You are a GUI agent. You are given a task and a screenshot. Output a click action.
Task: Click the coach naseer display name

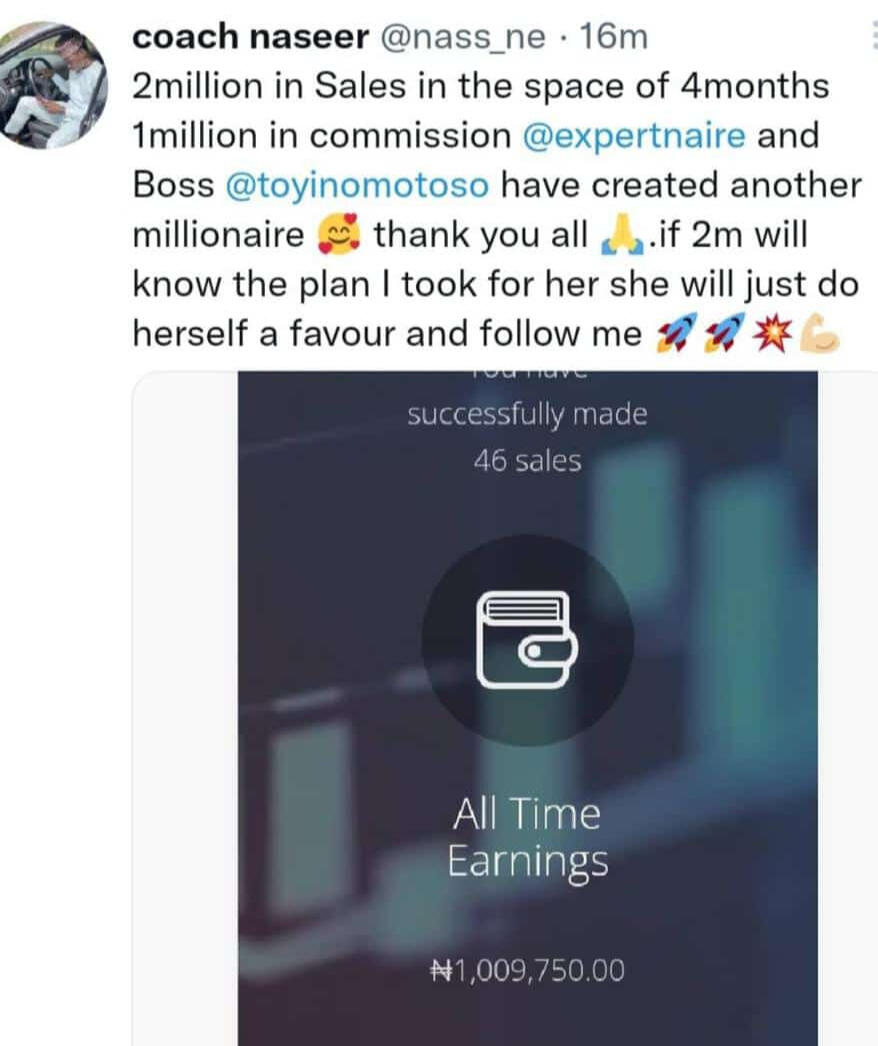tap(251, 37)
